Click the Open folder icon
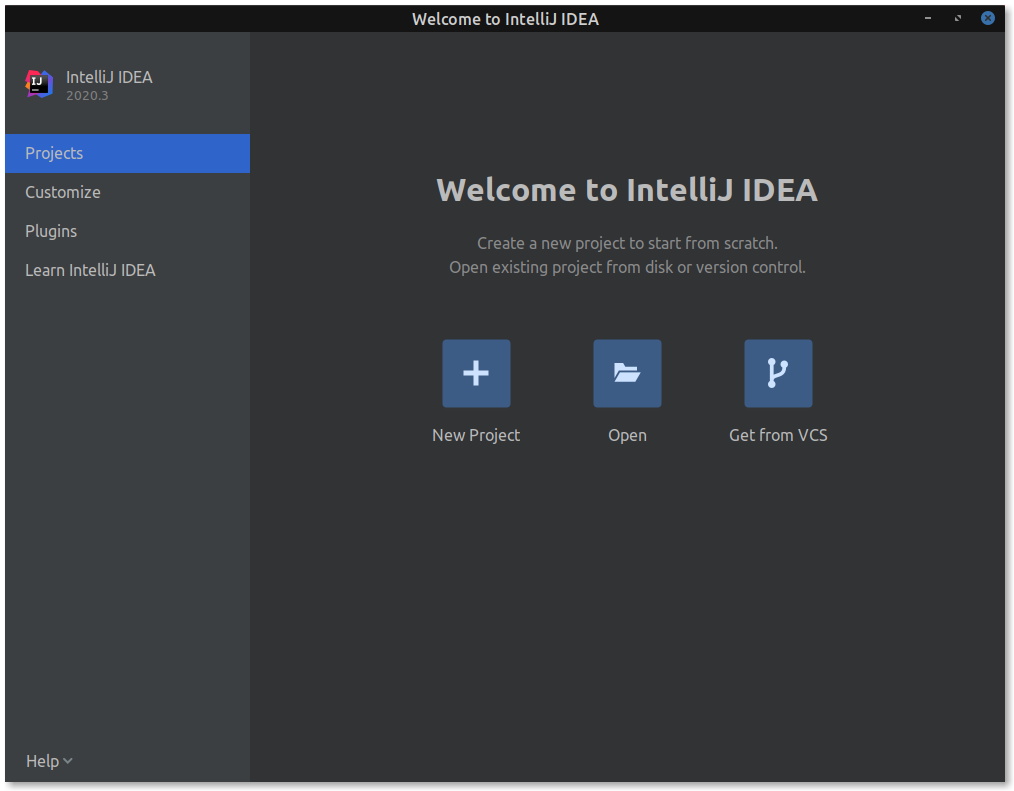 tap(627, 373)
